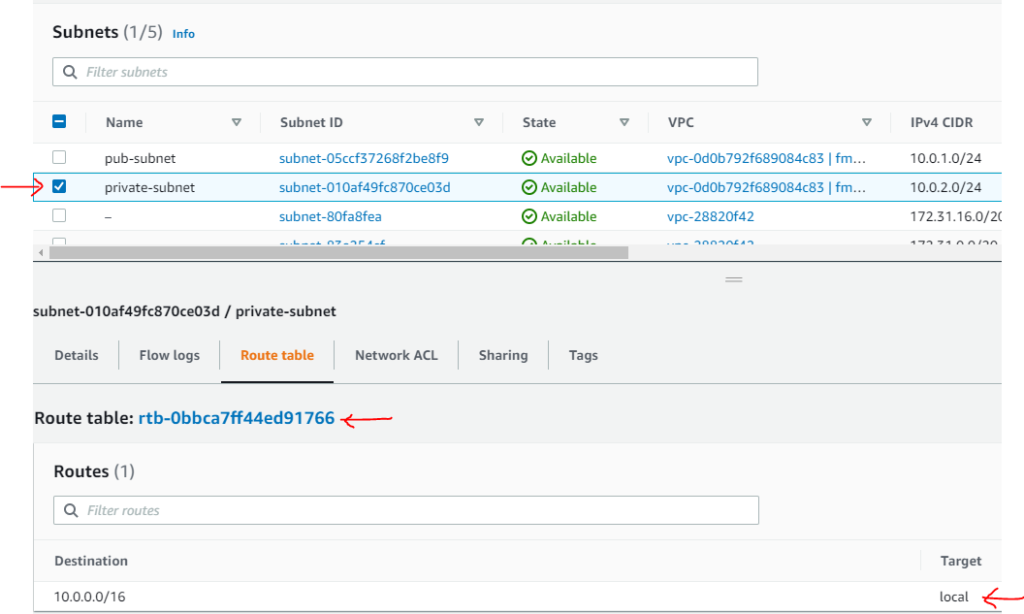Click the search icon in Filter routes

pos(70,510)
